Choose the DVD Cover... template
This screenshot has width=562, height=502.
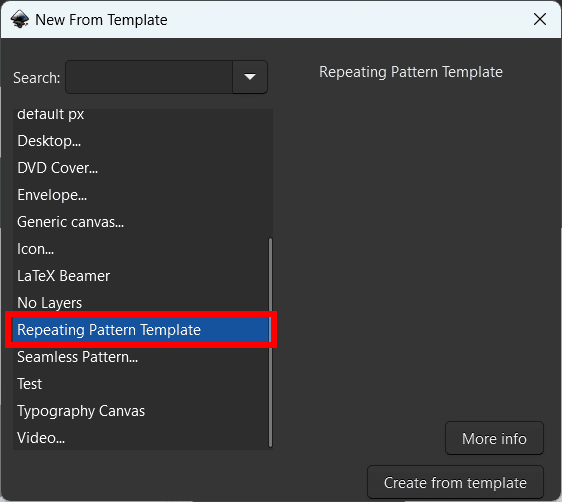(141, 168)
